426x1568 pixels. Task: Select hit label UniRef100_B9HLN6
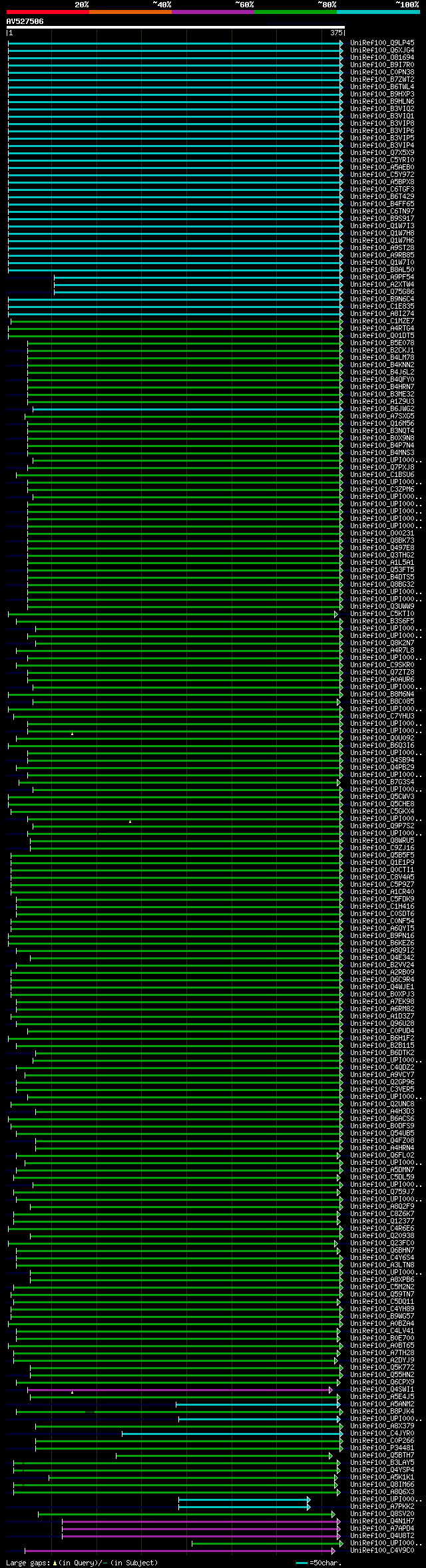pyautogui.click(x=382, y=102)
